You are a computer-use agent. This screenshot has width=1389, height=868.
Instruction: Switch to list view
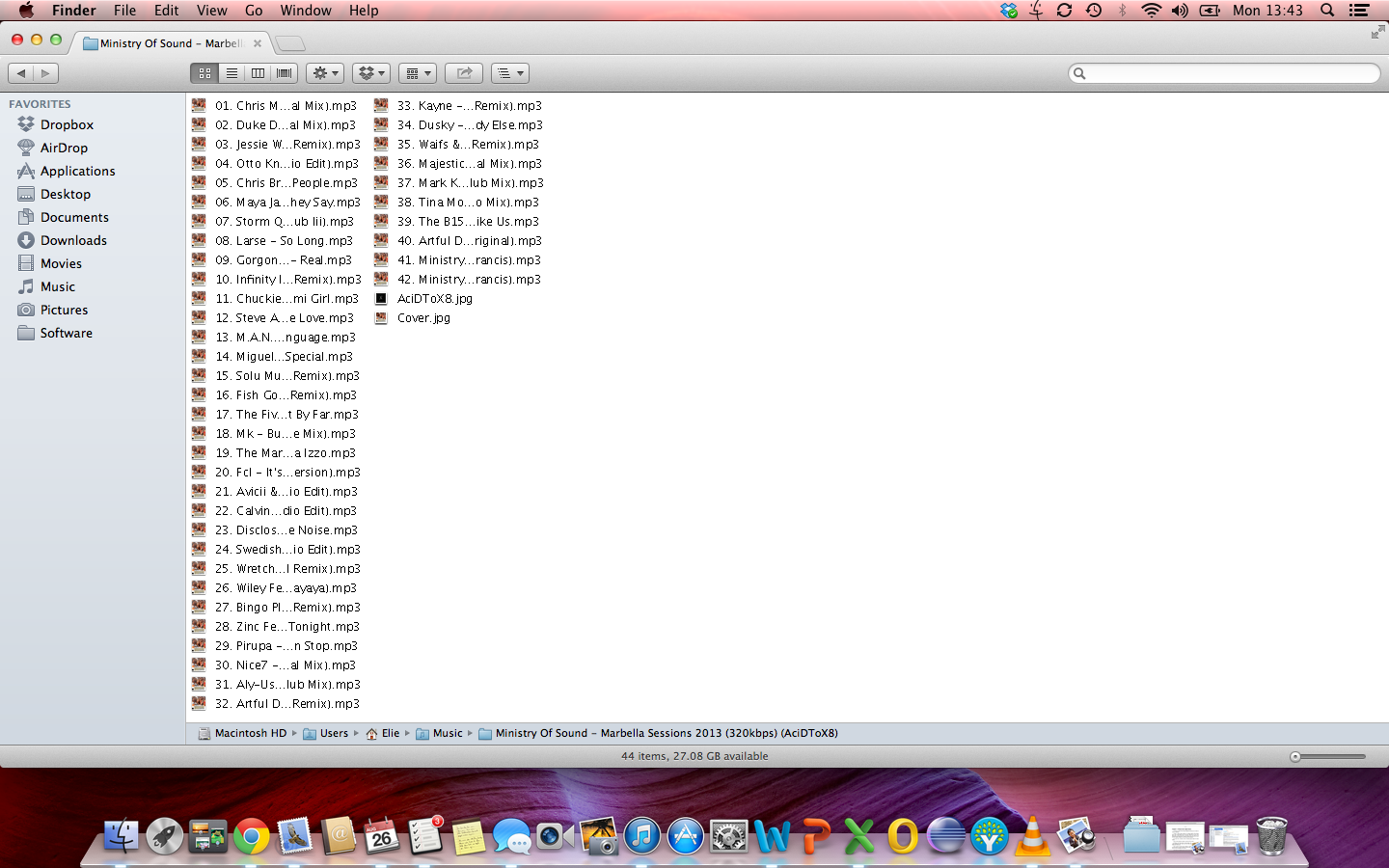coord(231,73)
